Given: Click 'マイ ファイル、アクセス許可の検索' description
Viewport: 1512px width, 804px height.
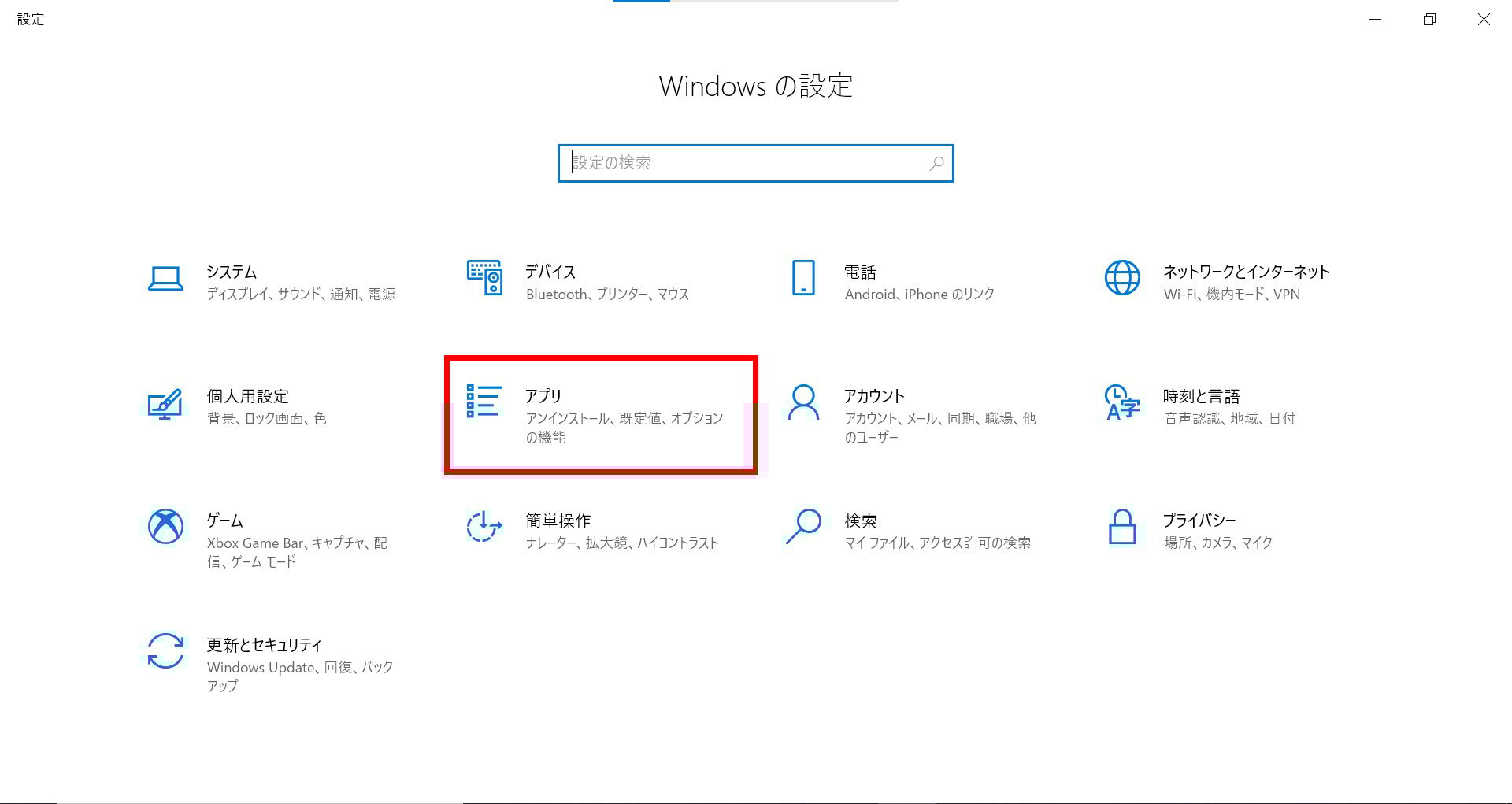Looking at the screenshot, I should coord(937,543).
